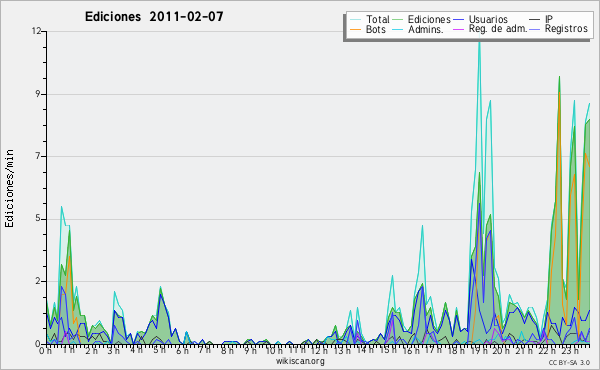Click the dark IP legend line swatch

tap(535, 20)
